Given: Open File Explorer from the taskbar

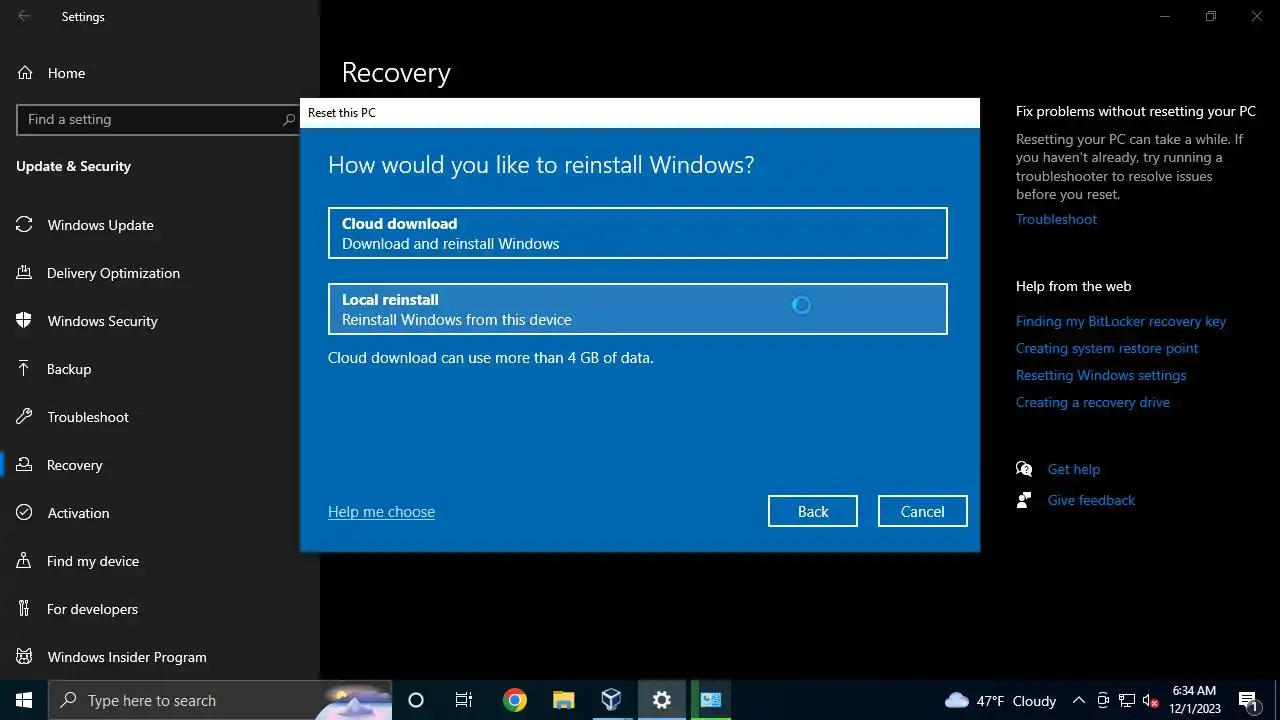Looking at the screenshot, I should [x=563, y=700].
